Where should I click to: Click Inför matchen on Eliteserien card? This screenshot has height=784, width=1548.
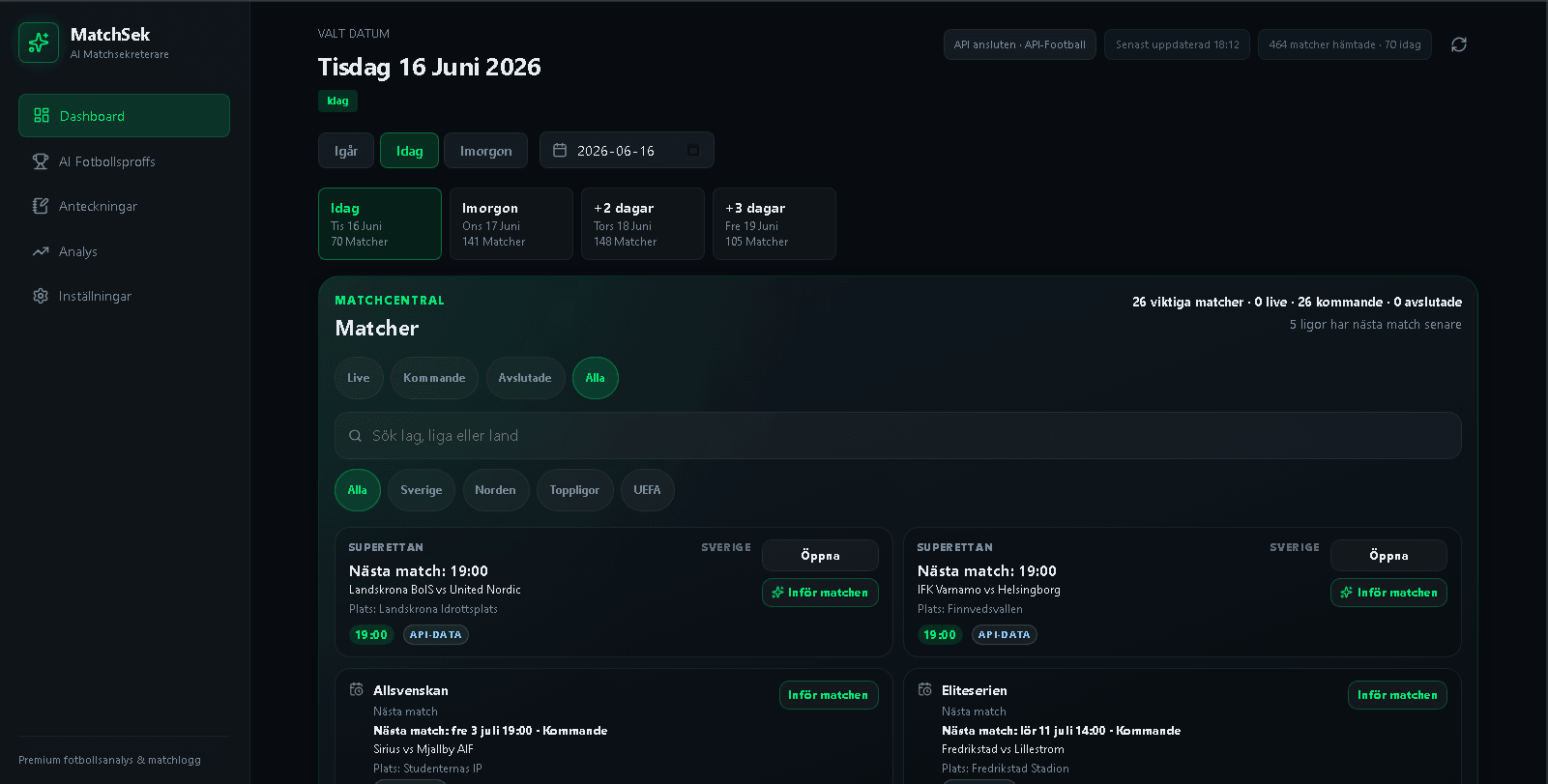click(x=1397, y=695)
